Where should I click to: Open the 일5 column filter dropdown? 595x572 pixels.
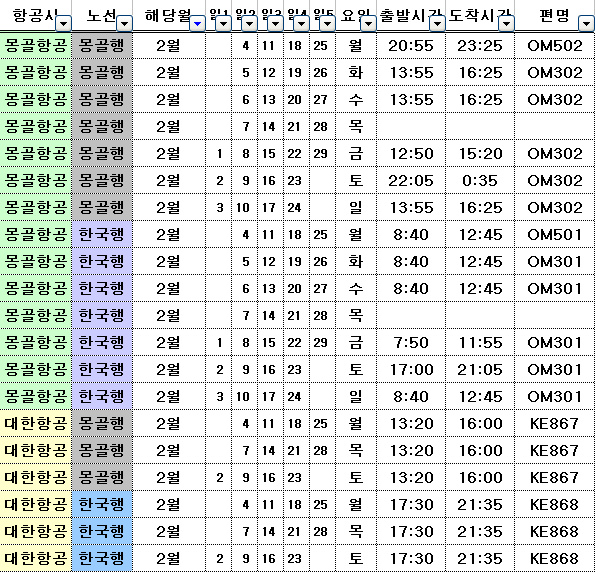click(x=327, y=24)
